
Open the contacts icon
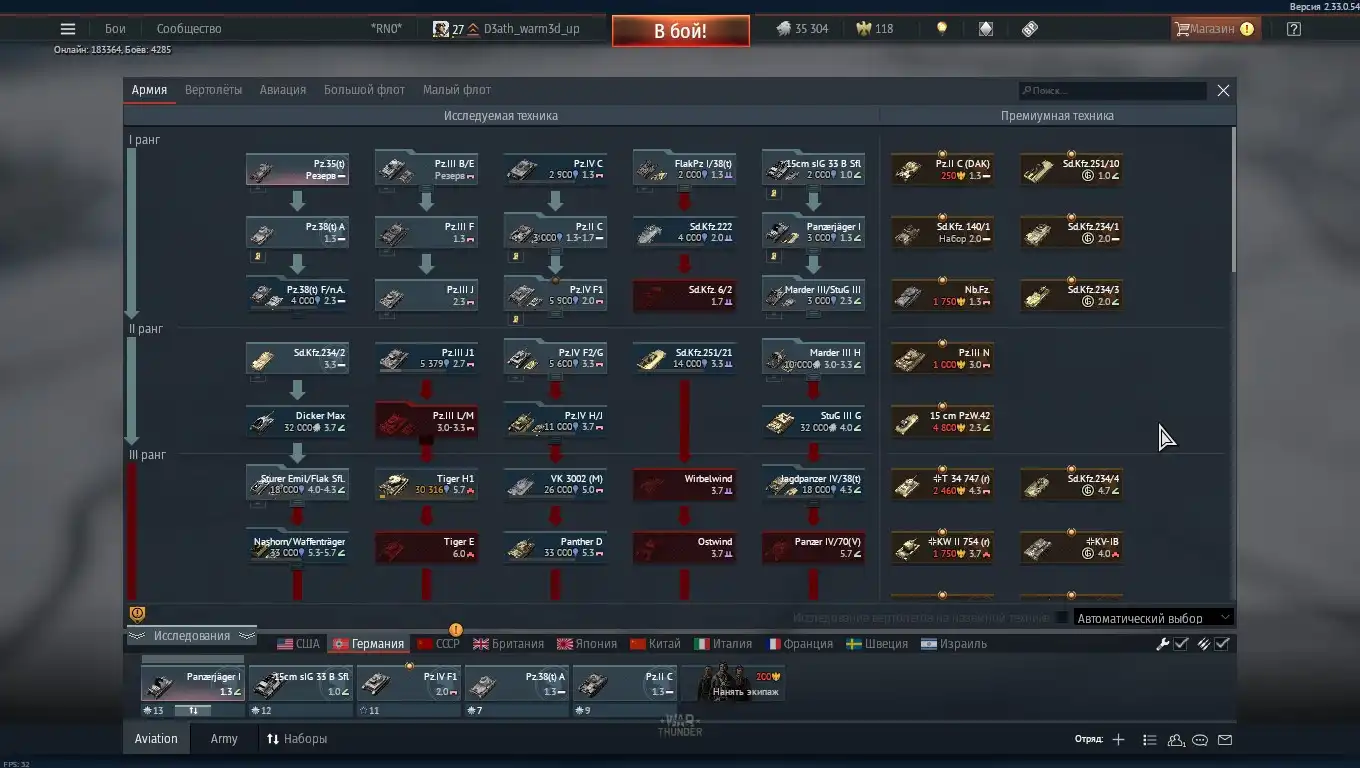1176,740
